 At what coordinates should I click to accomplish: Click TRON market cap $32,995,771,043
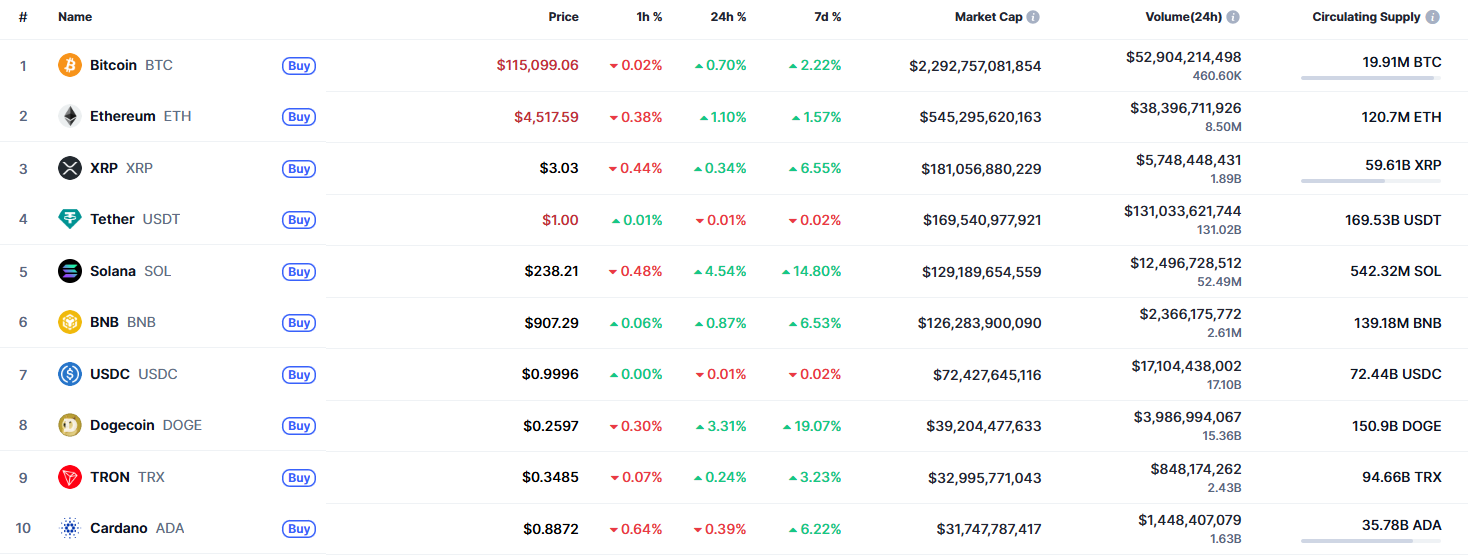coord(985,478)
